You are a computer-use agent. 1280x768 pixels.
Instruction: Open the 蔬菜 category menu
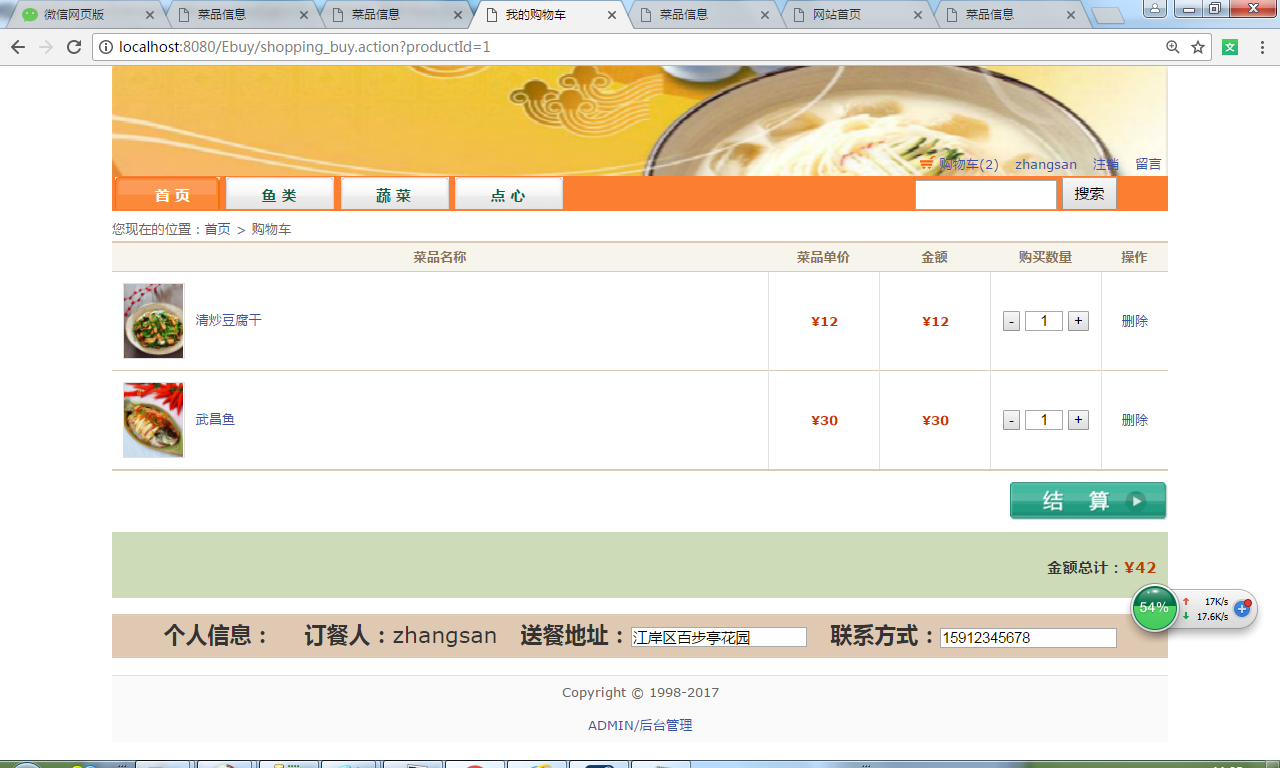(394, 194)
